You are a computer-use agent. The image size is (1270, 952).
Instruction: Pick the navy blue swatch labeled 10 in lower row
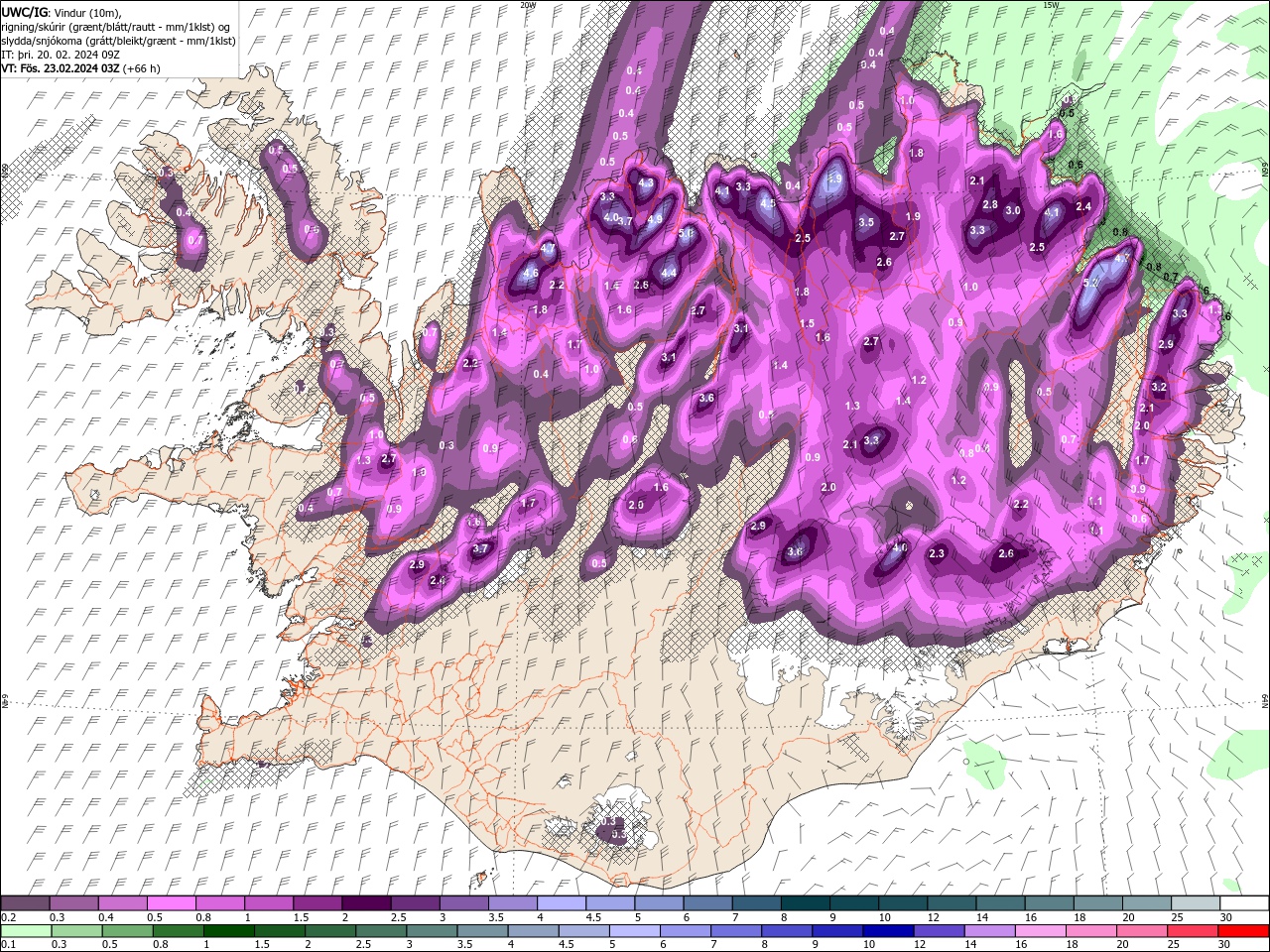click(888, 931)
